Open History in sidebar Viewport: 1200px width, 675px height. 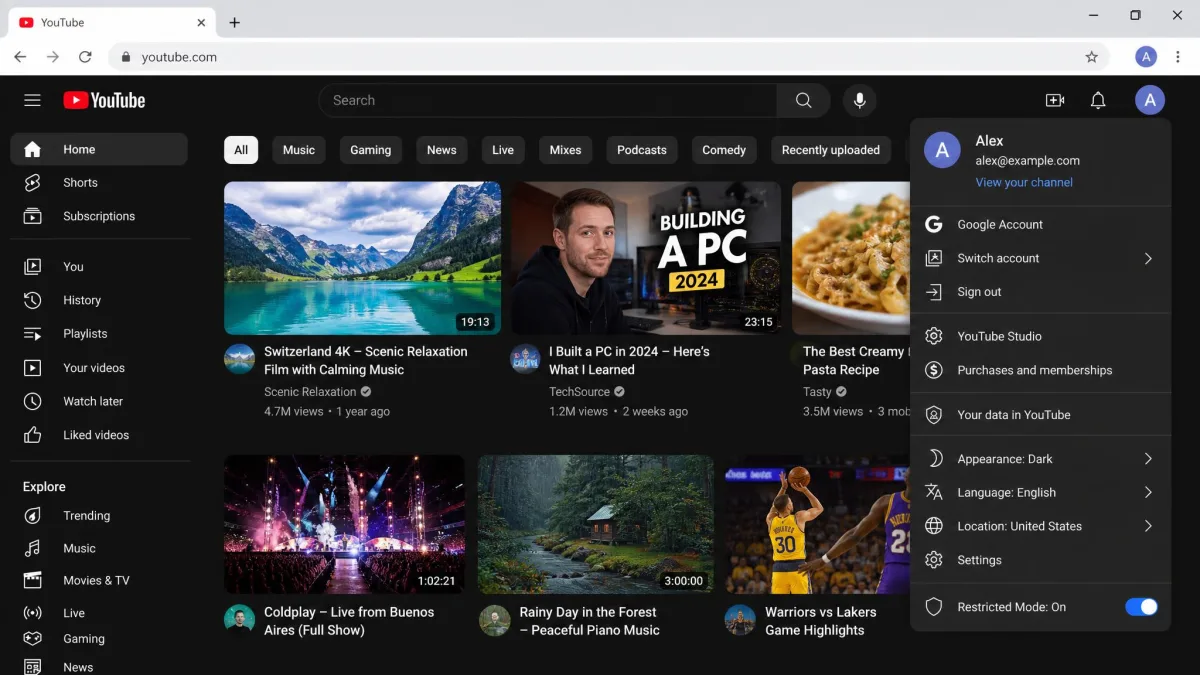click(x=99, y=300)
